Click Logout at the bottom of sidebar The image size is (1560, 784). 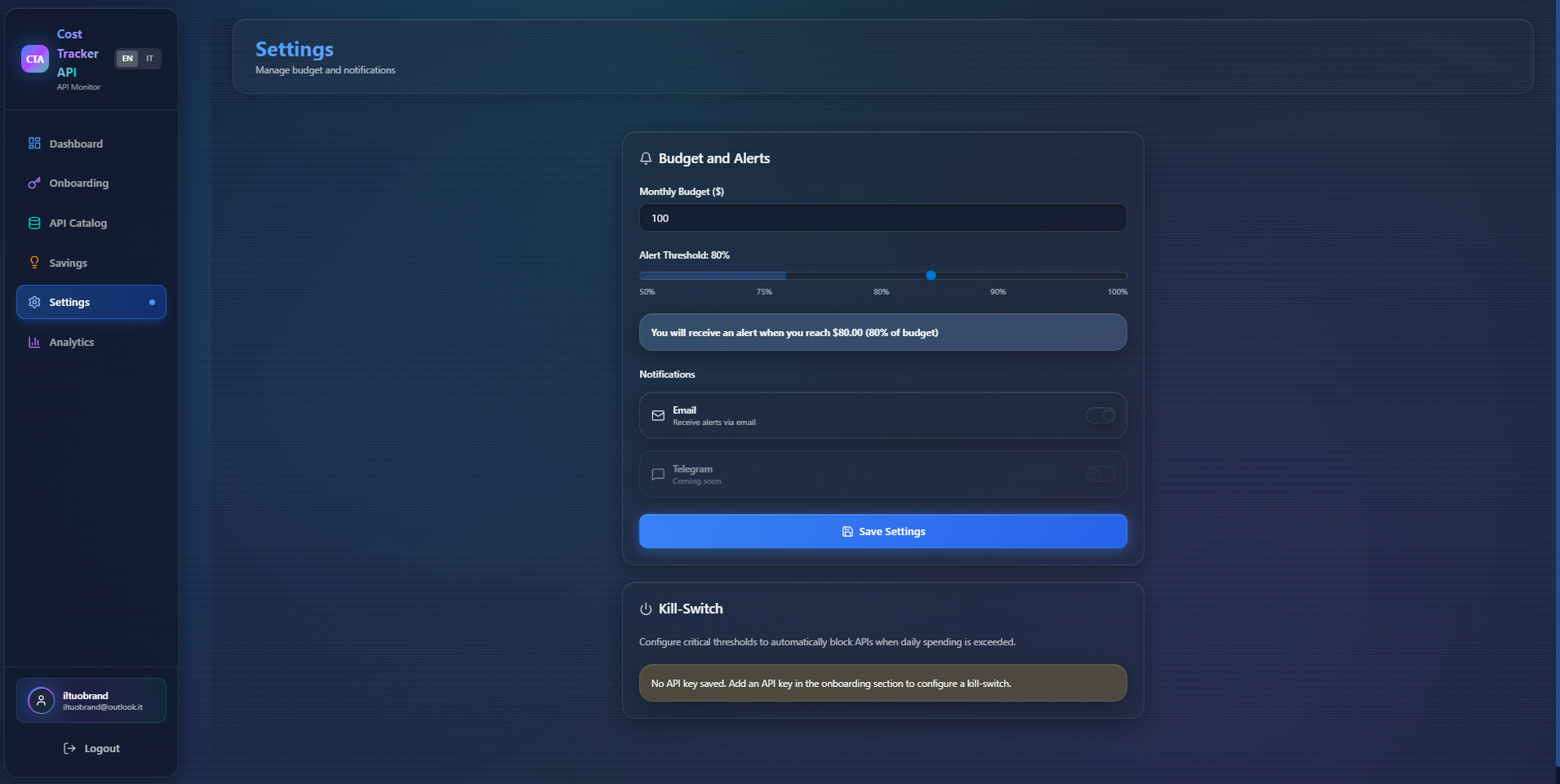[x=91, y=748]
